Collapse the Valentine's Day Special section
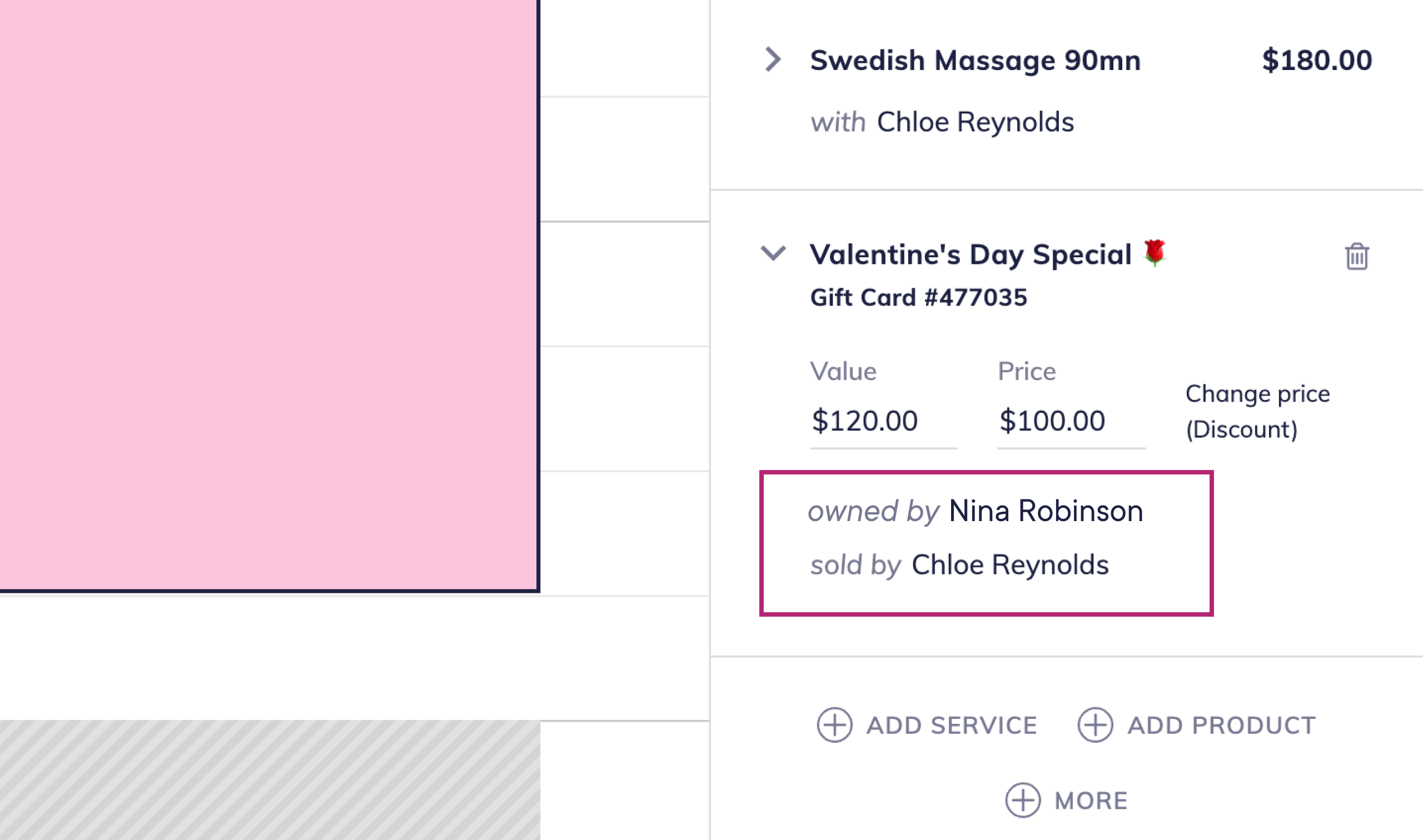The height and width of the screenshot is (840, 1423). pyautogui.click(x=773, y=253)
